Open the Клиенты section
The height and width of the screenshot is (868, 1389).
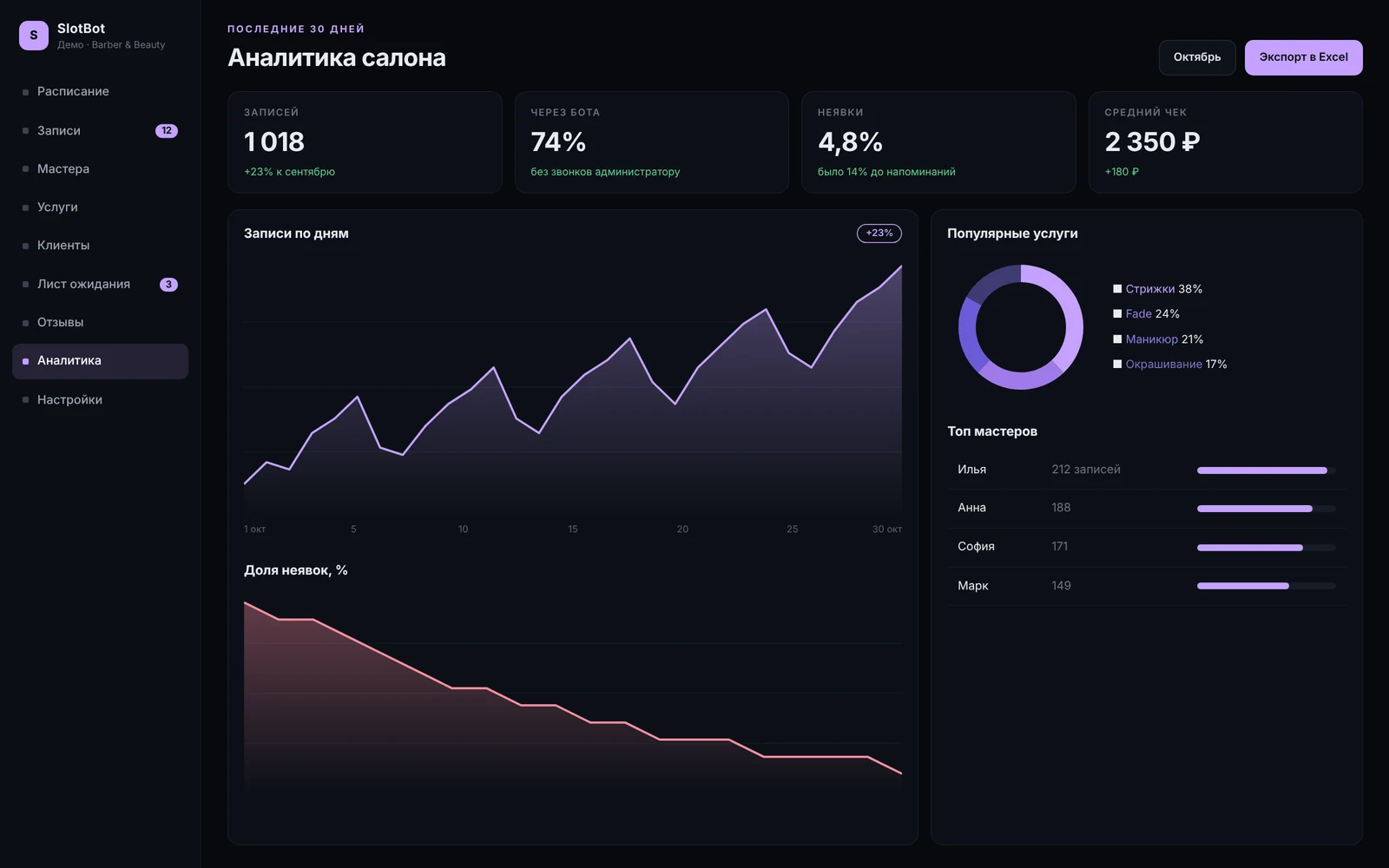(100, 245)
